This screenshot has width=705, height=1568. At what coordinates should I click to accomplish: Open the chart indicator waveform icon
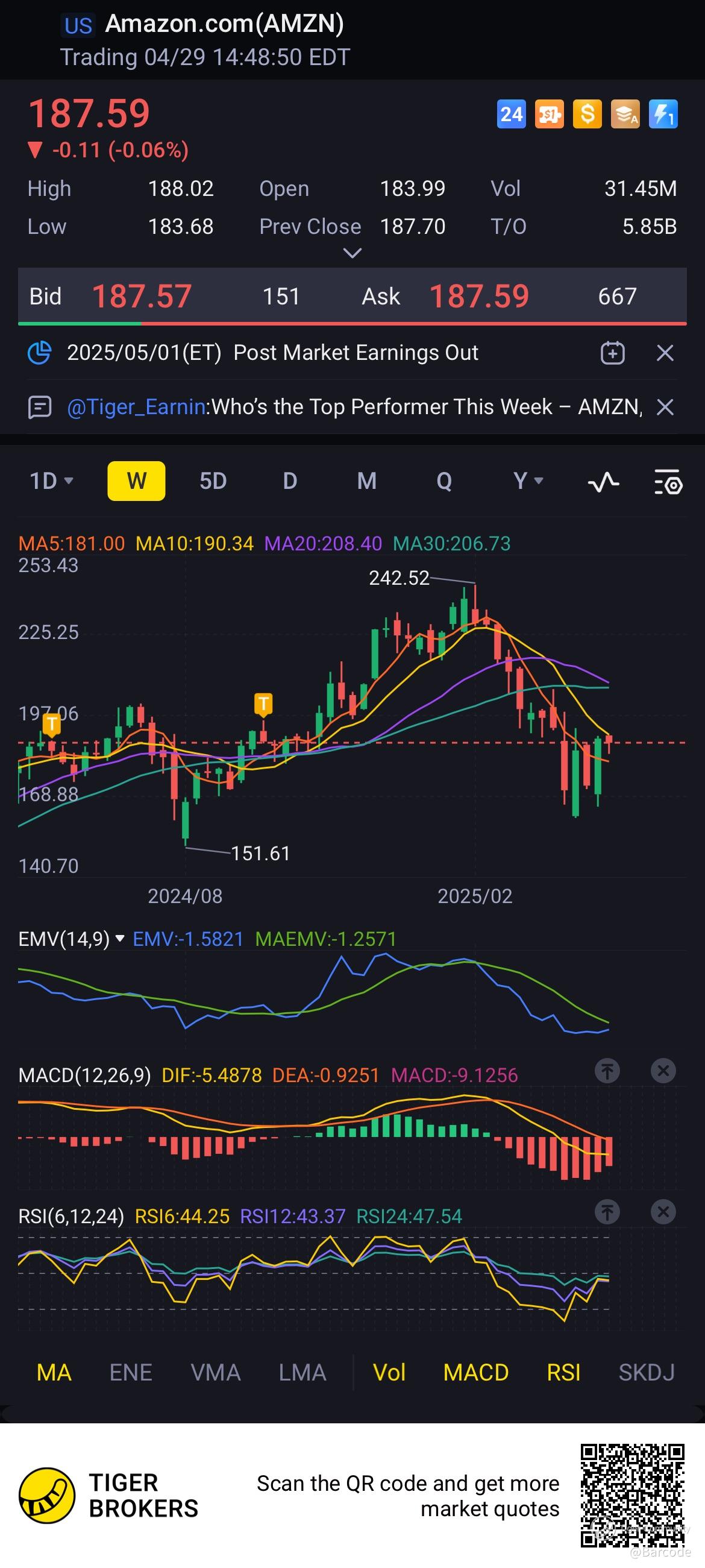(x=603, y=482)
